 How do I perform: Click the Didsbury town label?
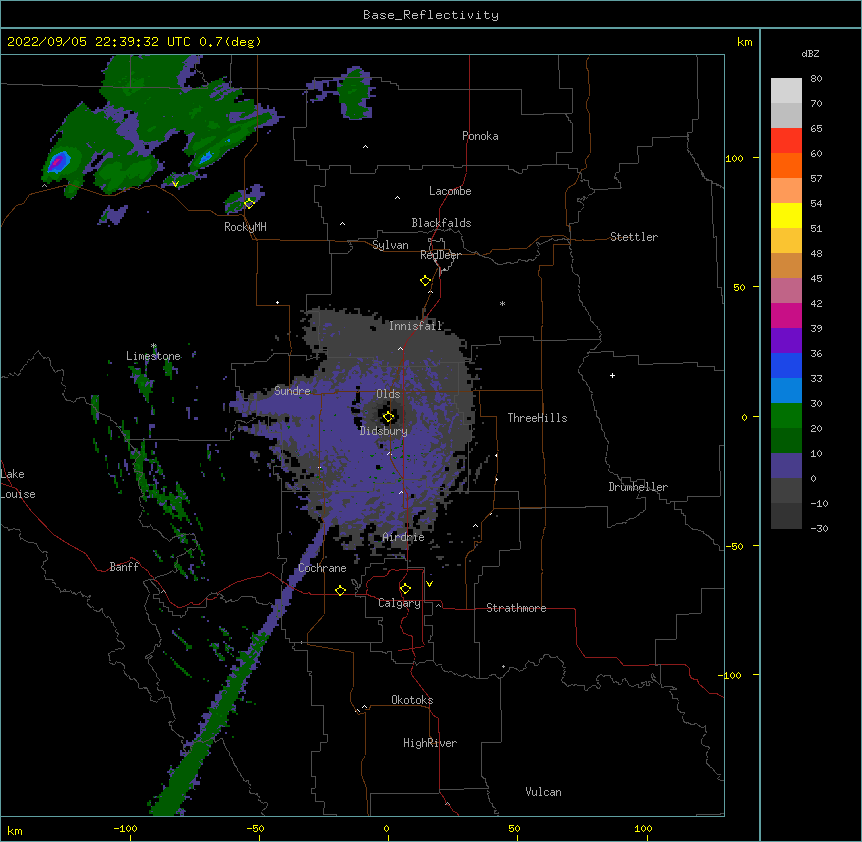[384, 431]
